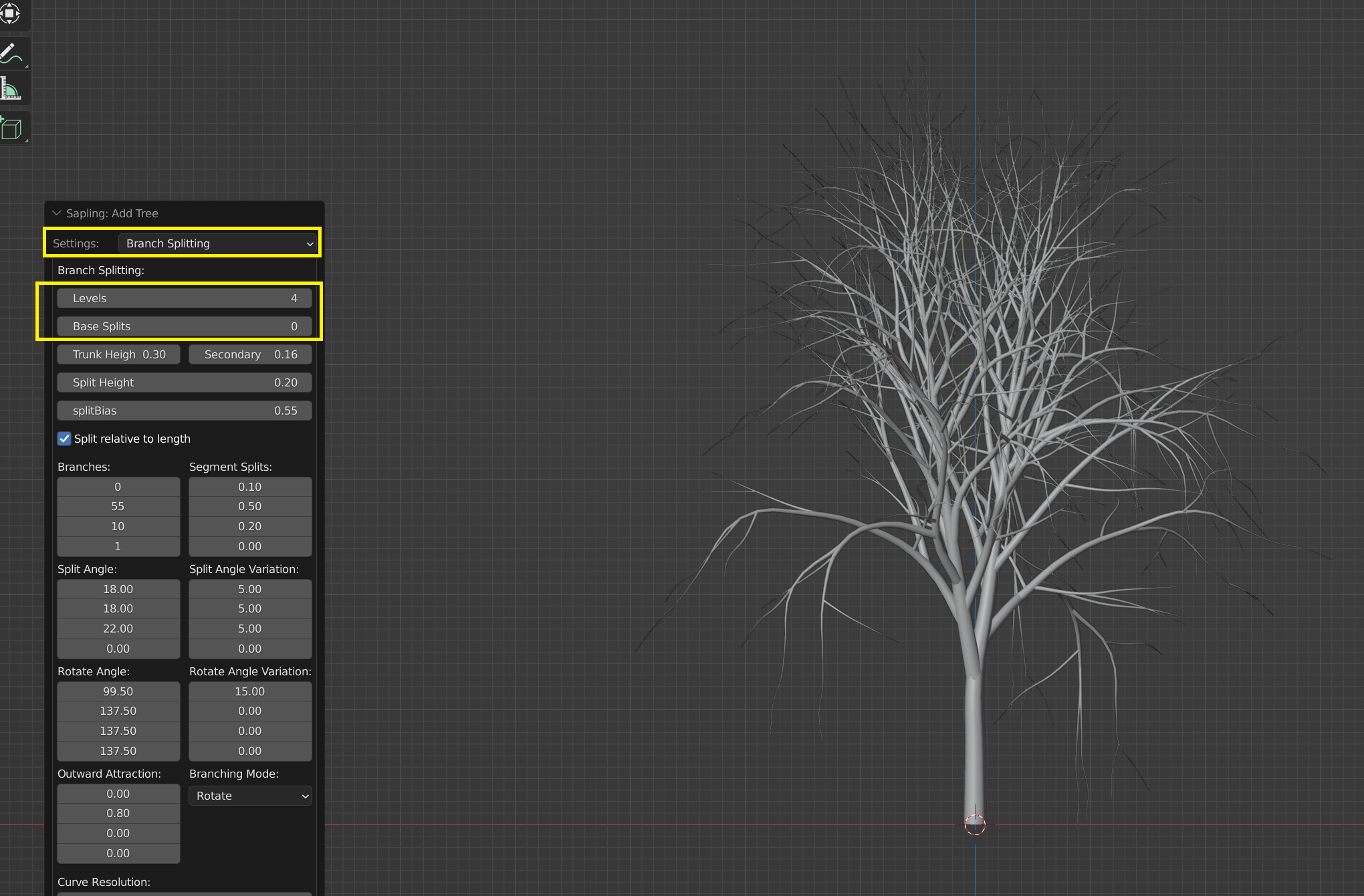This screenshot has width=1364, height=896.
Task: Click the Secondary 0.16 field
Action: click(x=250, y=354)
